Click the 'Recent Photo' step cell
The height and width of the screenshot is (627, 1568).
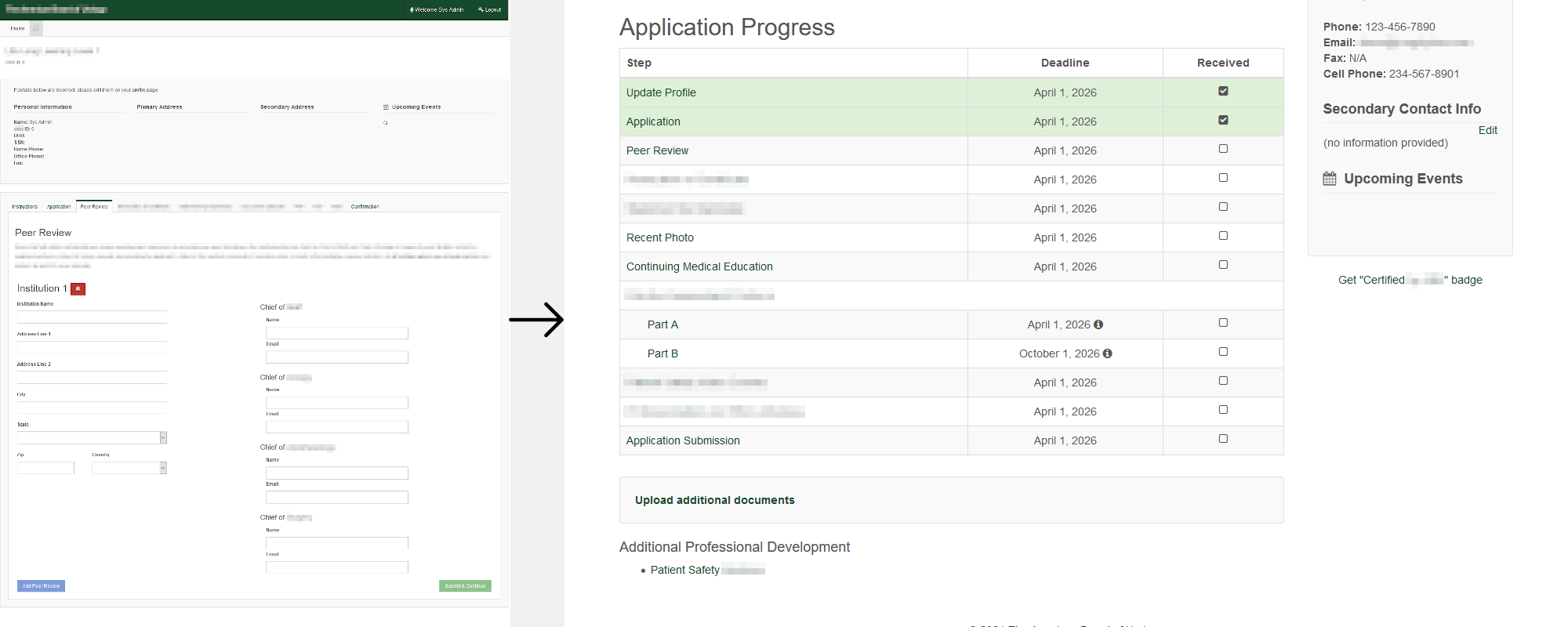(x=793, y=237)
